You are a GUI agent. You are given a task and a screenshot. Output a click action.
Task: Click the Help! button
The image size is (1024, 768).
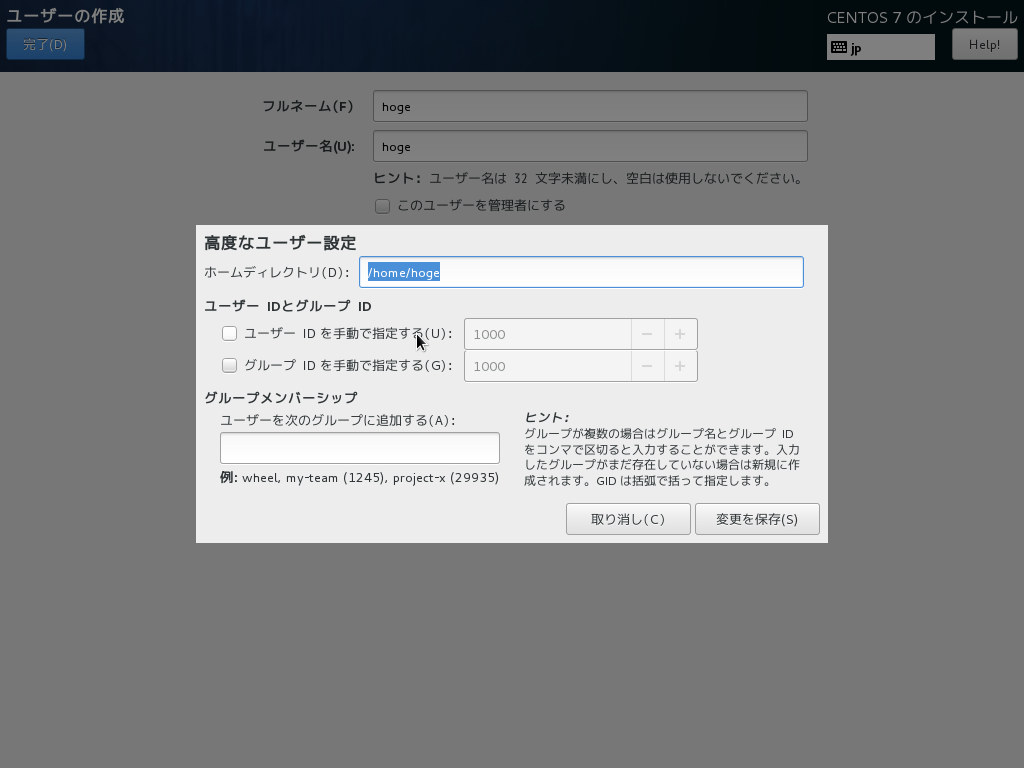pos(984,44)
